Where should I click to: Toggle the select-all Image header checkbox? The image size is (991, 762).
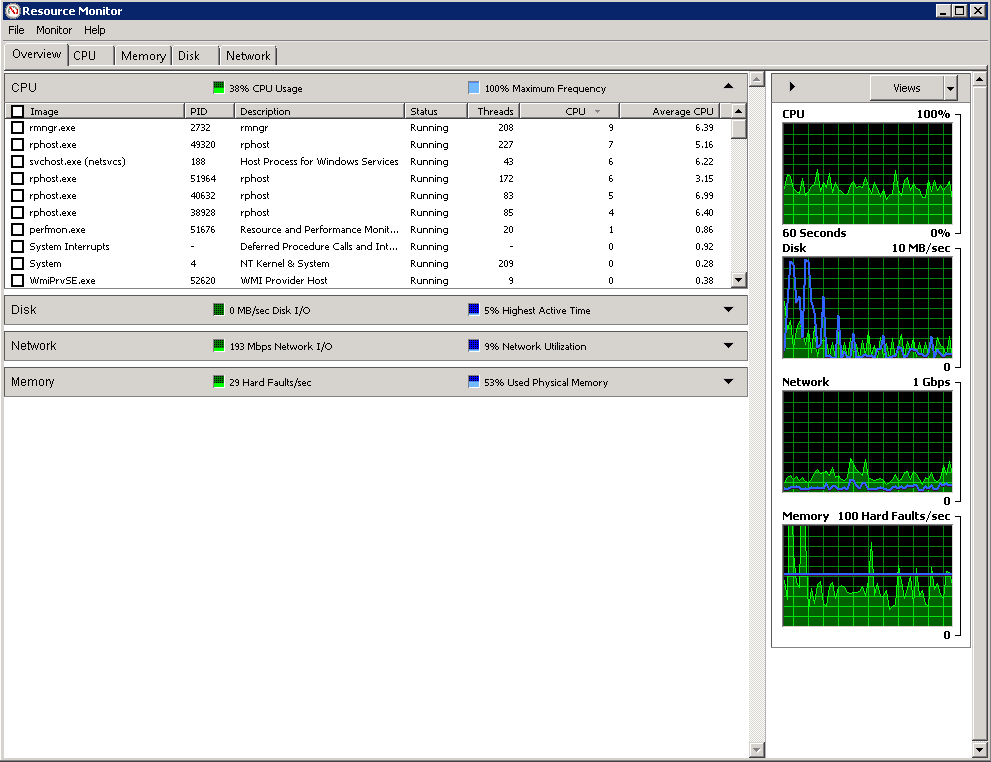click(x=18, y=111)
